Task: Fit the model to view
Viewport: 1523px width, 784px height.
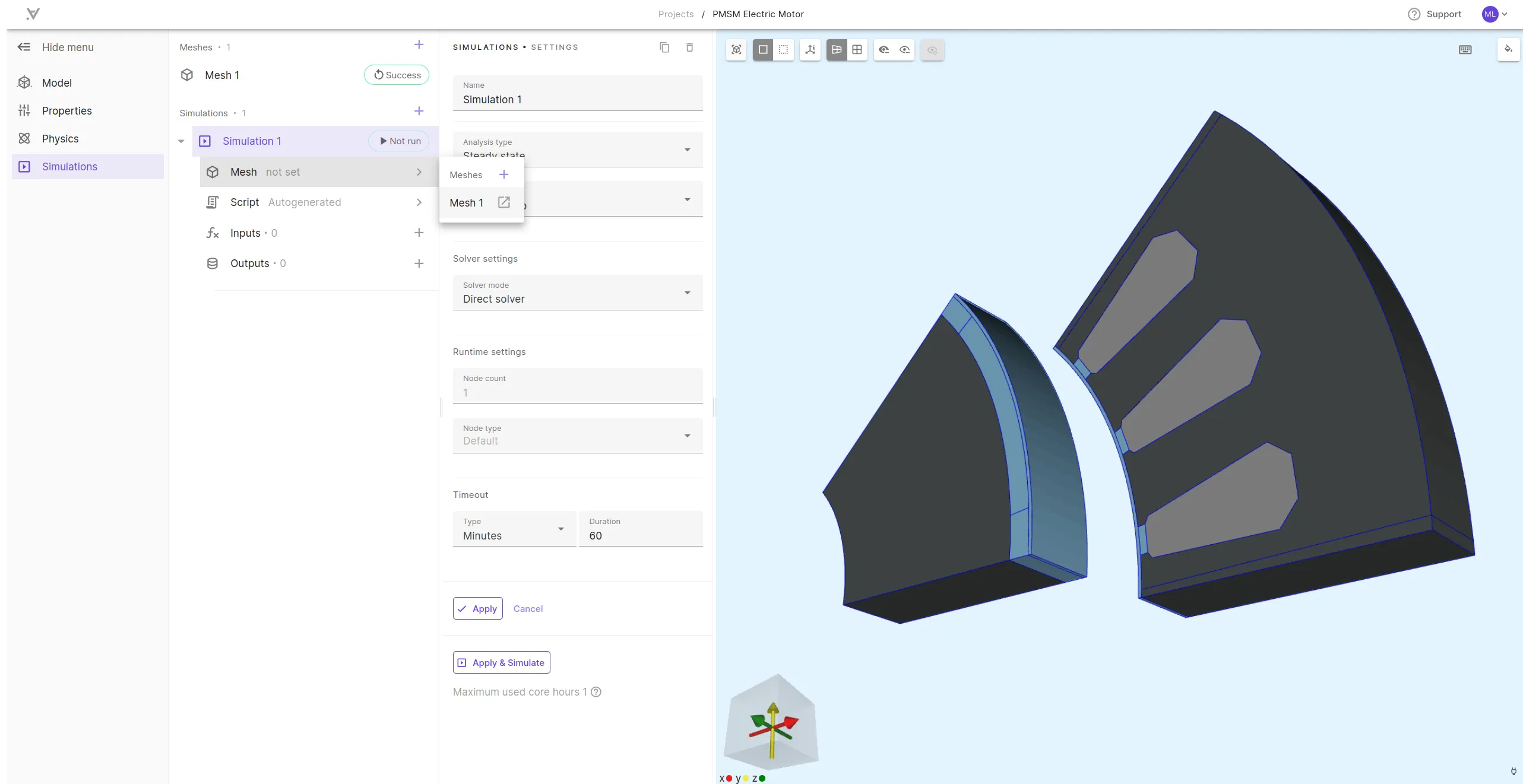Action: (736, 50)
